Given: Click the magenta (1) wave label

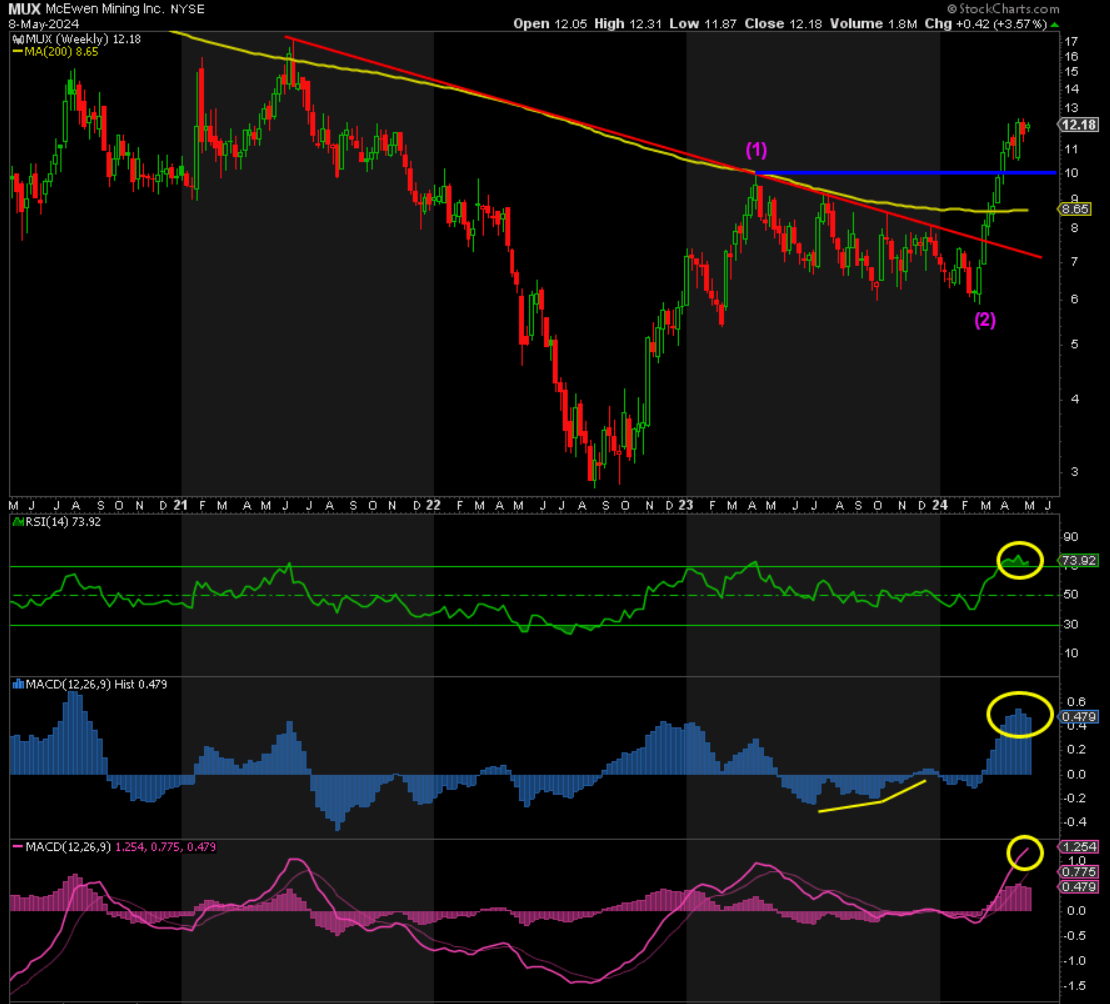Looking at the screenshot, I should (x=756, y=150).
